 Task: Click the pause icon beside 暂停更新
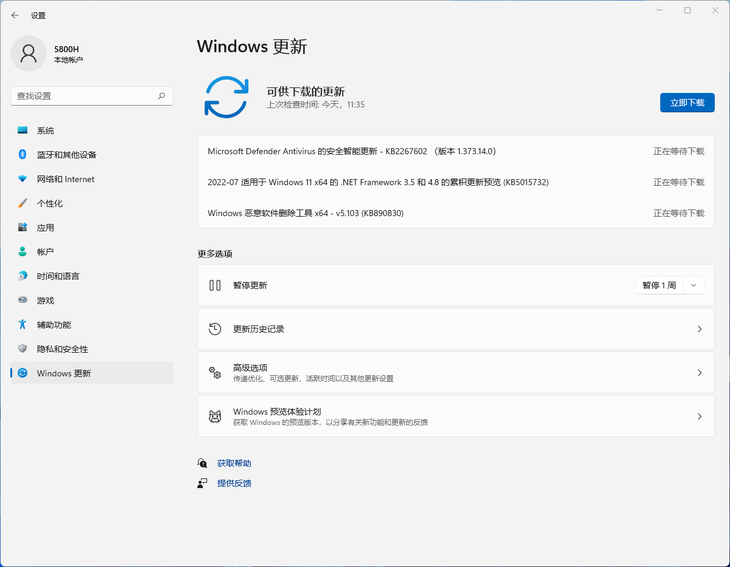point(215,285)
